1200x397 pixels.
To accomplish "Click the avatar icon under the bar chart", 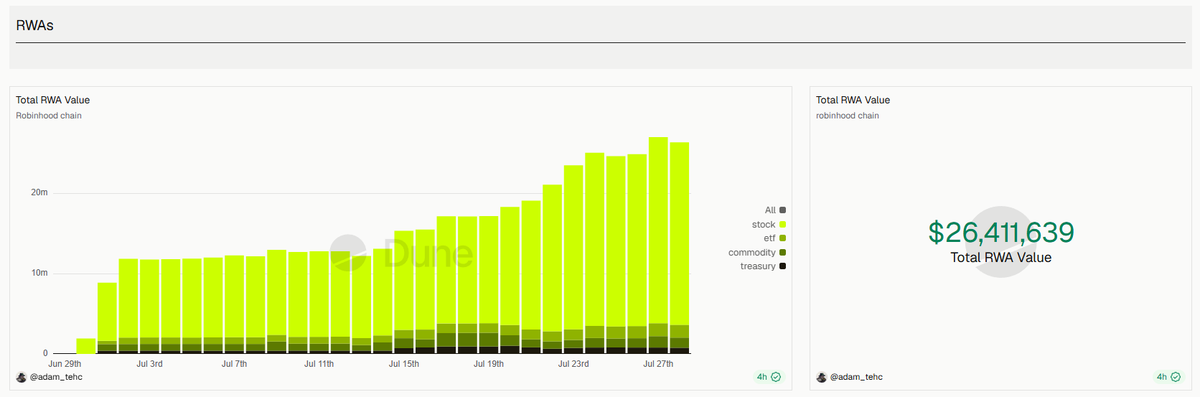I will pos(22,377).
